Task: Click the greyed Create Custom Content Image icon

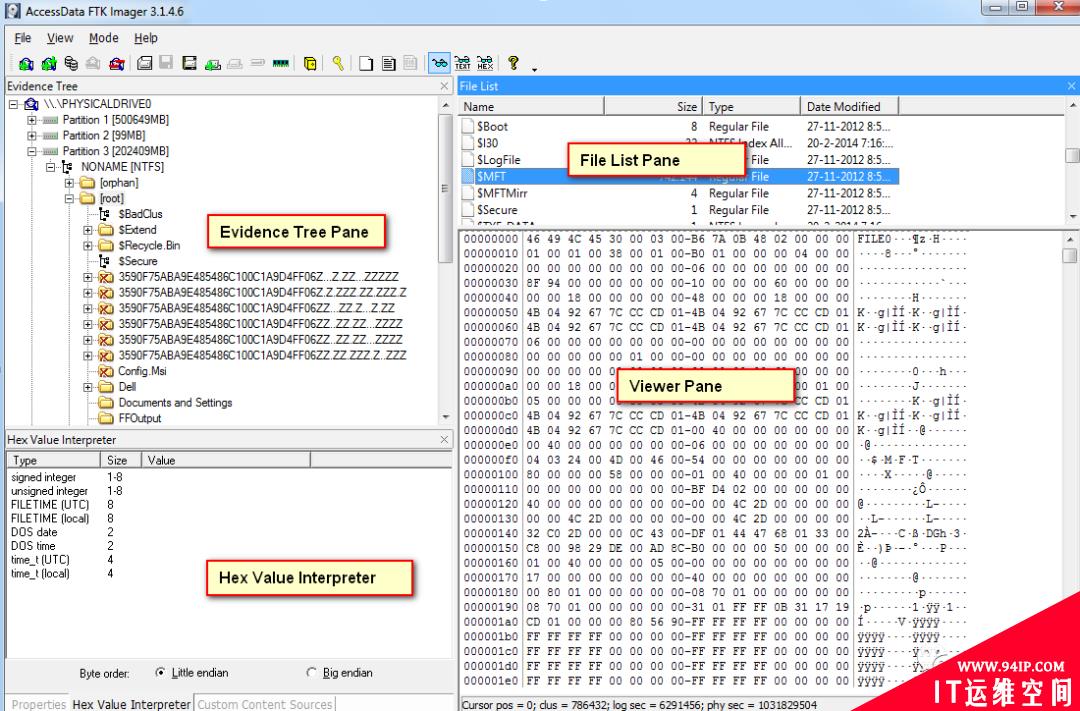Action: click(x=235, y=63)
